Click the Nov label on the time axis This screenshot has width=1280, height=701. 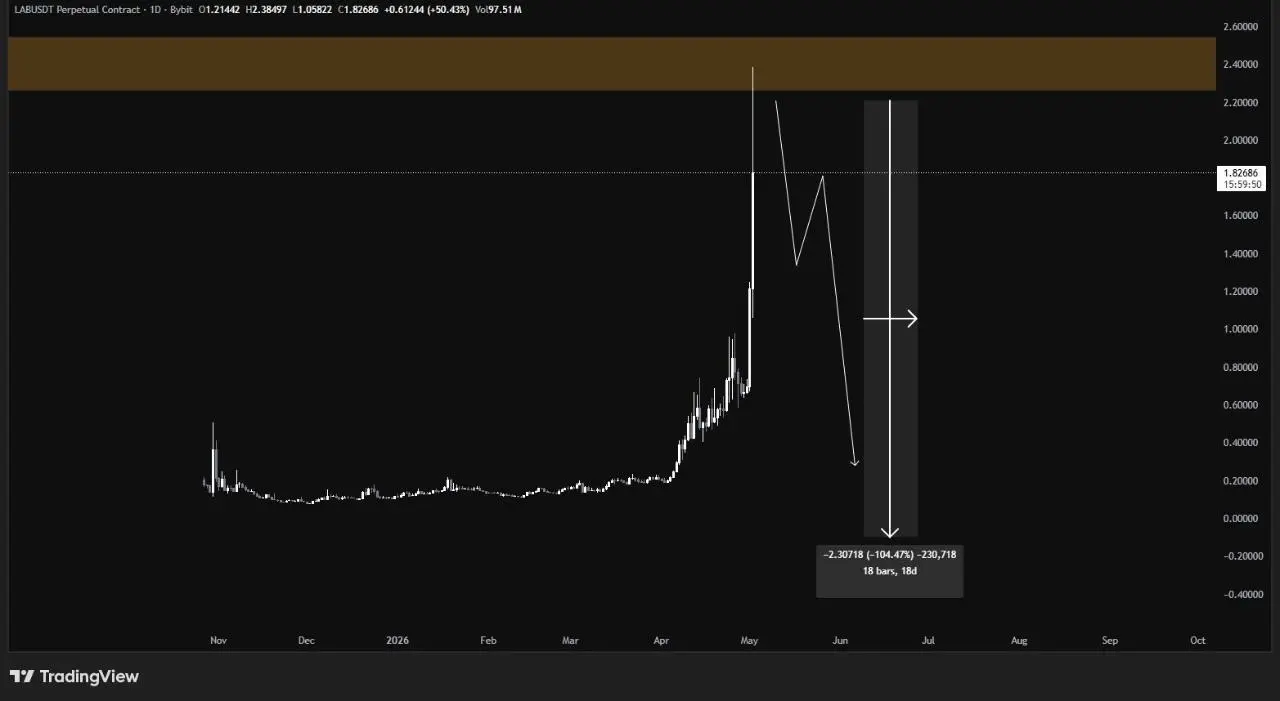tap(217, 640)
